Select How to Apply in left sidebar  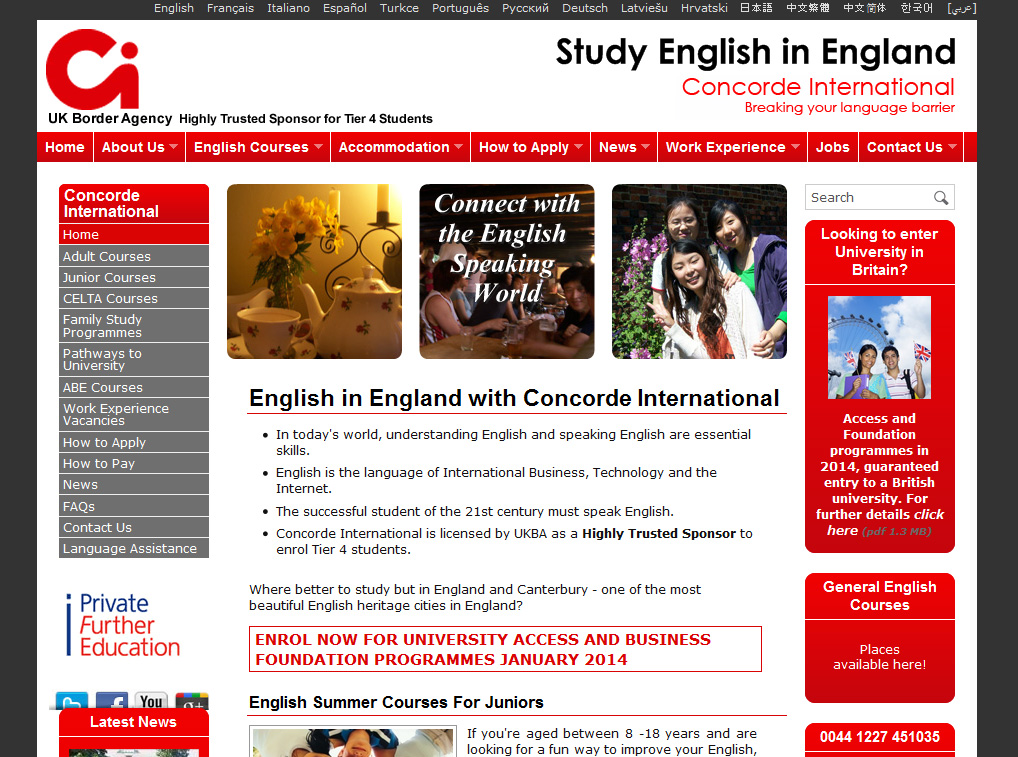(134, 442)
